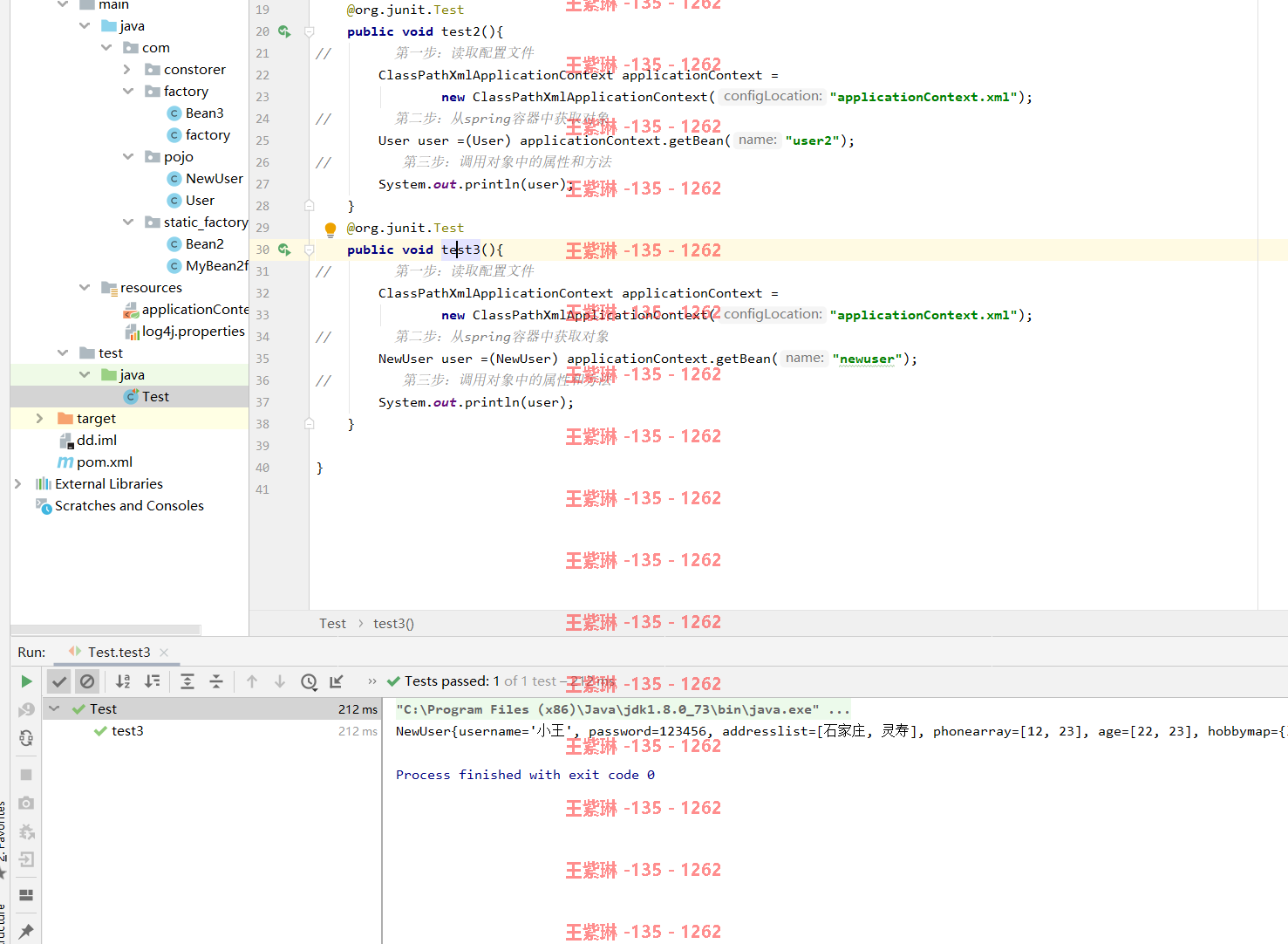Rerun the tests with the green play button

(26, 681)
